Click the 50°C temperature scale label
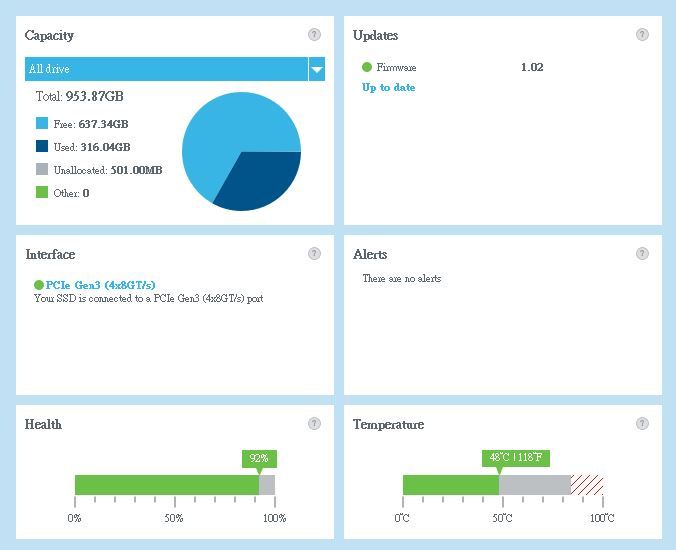Screen dimensions: 676x550 click(503, 518)
